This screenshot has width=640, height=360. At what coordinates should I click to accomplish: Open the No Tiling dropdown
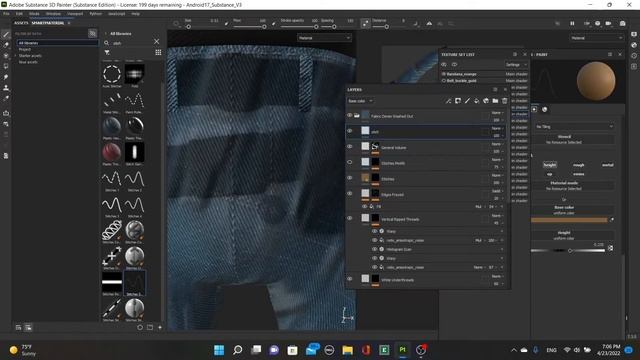click(574, 127)
